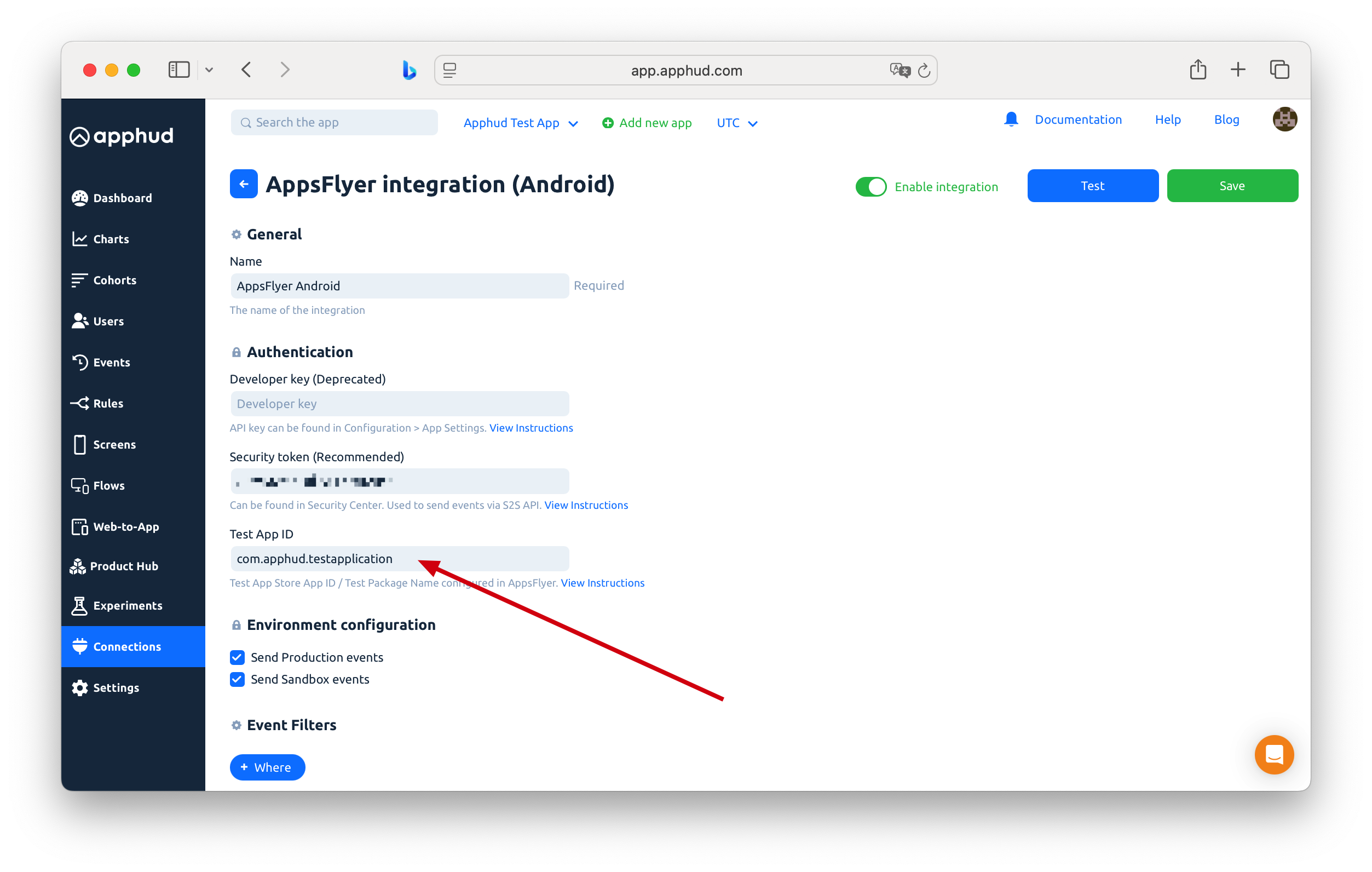This screenshot has width=1372, height=872.
Task: Click the Connections plug icon
Action: (x=80, y=646)
